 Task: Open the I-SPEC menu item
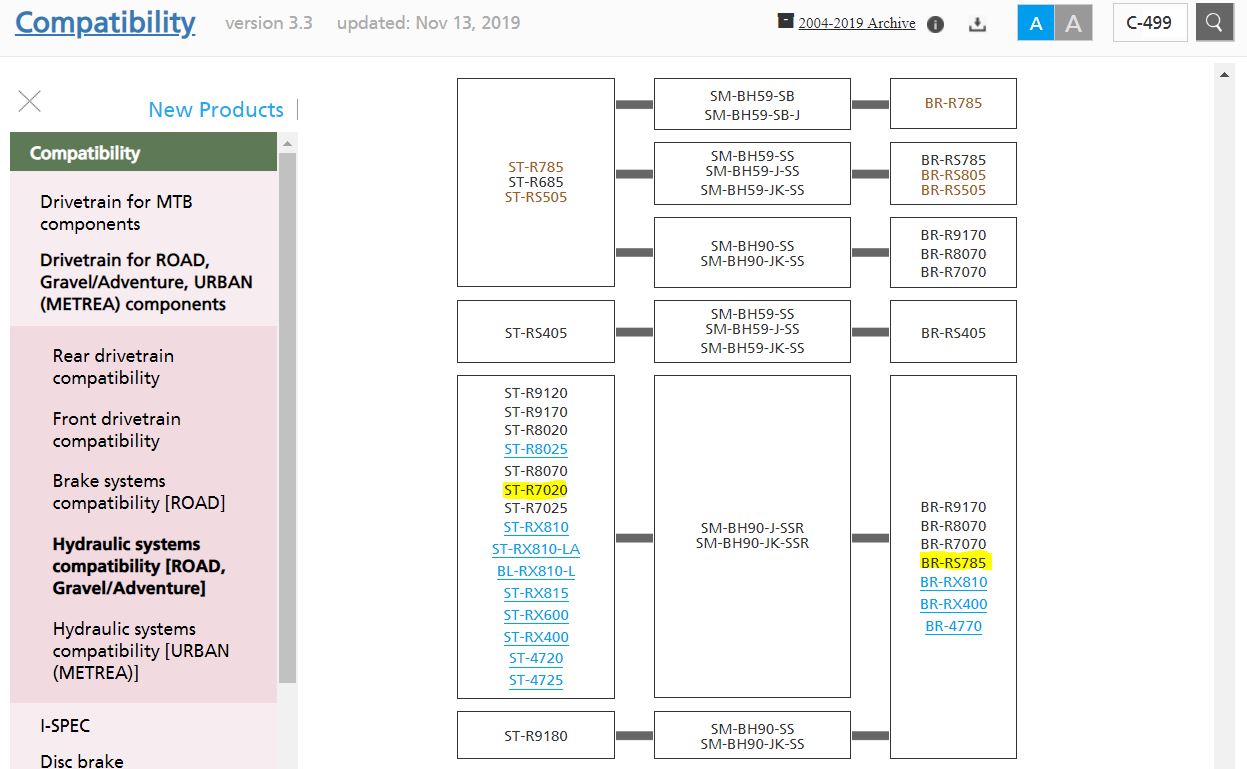click(x=65, y=726)
